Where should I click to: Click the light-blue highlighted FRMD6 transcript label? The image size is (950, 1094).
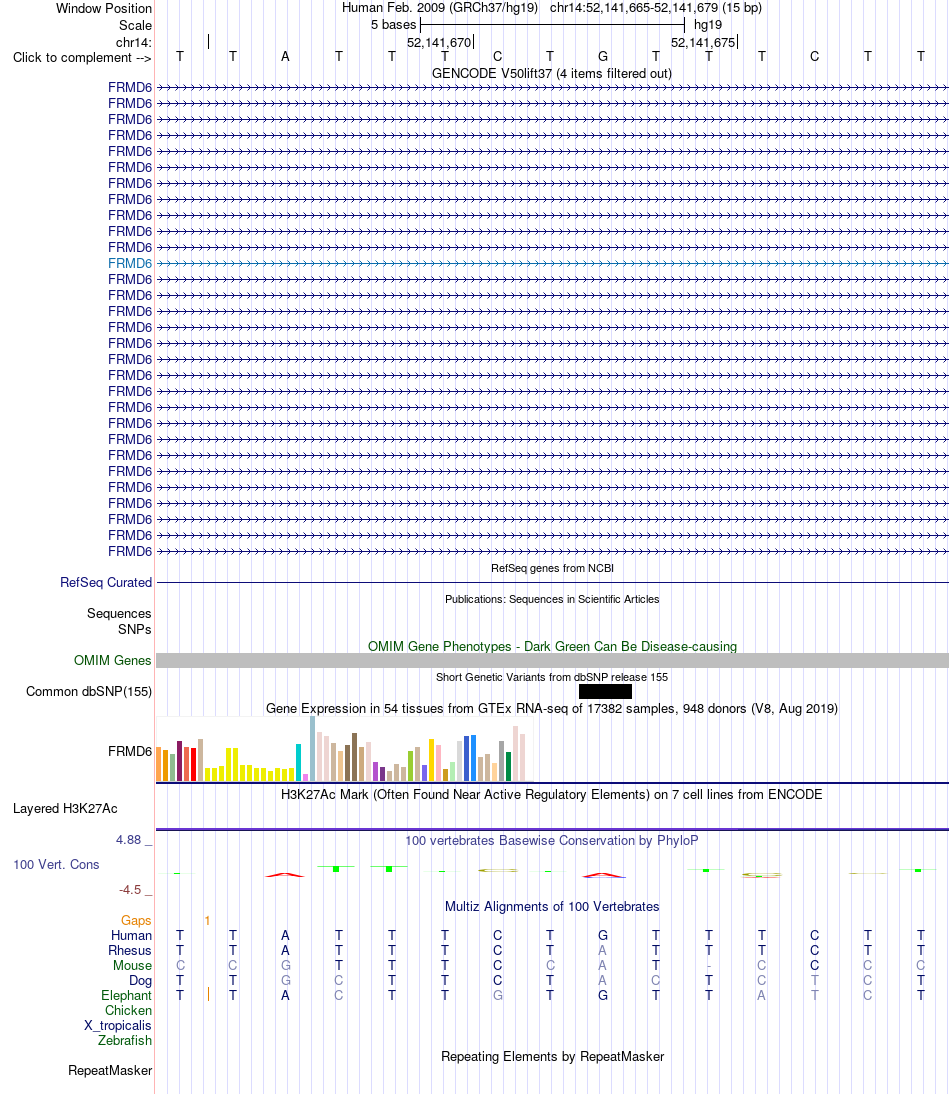click(130, 263)
